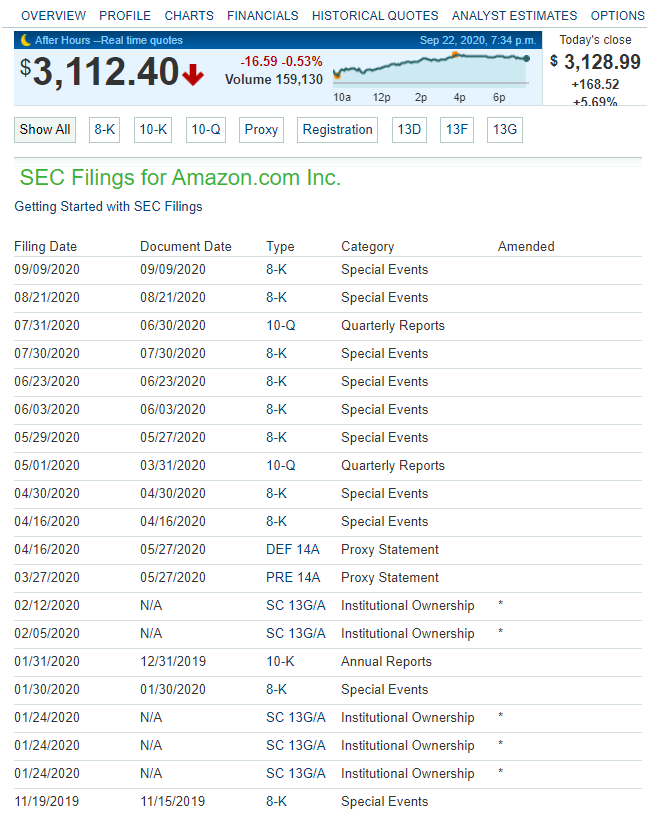Viewport: 647px width, 816px height.
Task: Click the Document Date column header
Action: [x=186, y=246]
